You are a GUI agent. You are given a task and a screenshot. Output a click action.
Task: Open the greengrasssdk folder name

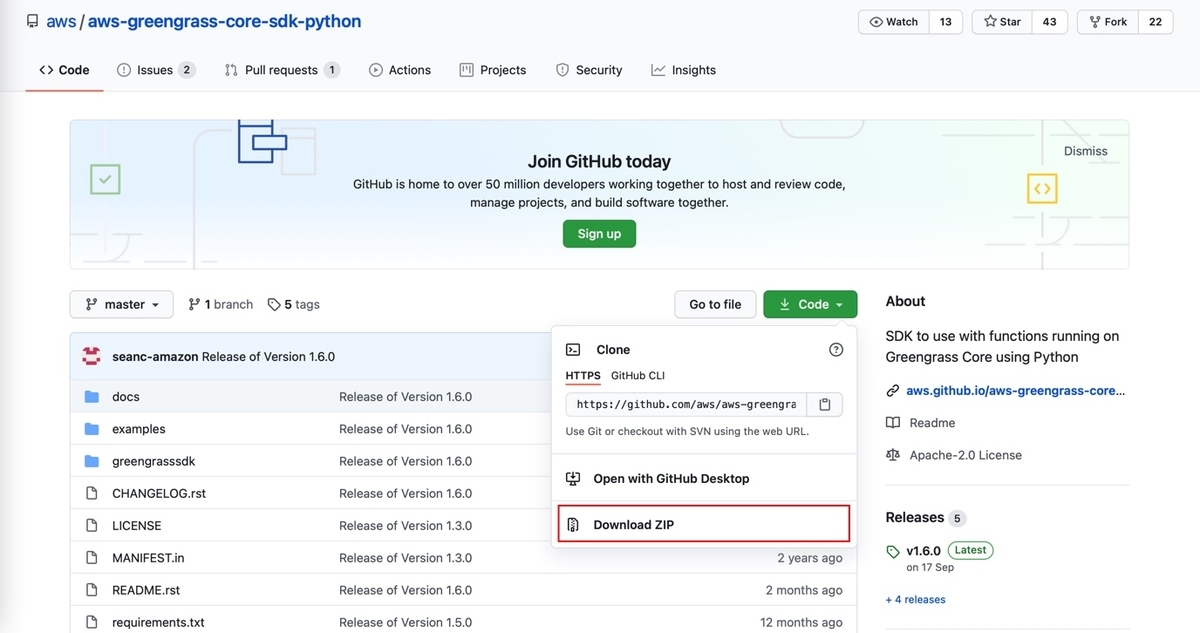click(153, 461)
